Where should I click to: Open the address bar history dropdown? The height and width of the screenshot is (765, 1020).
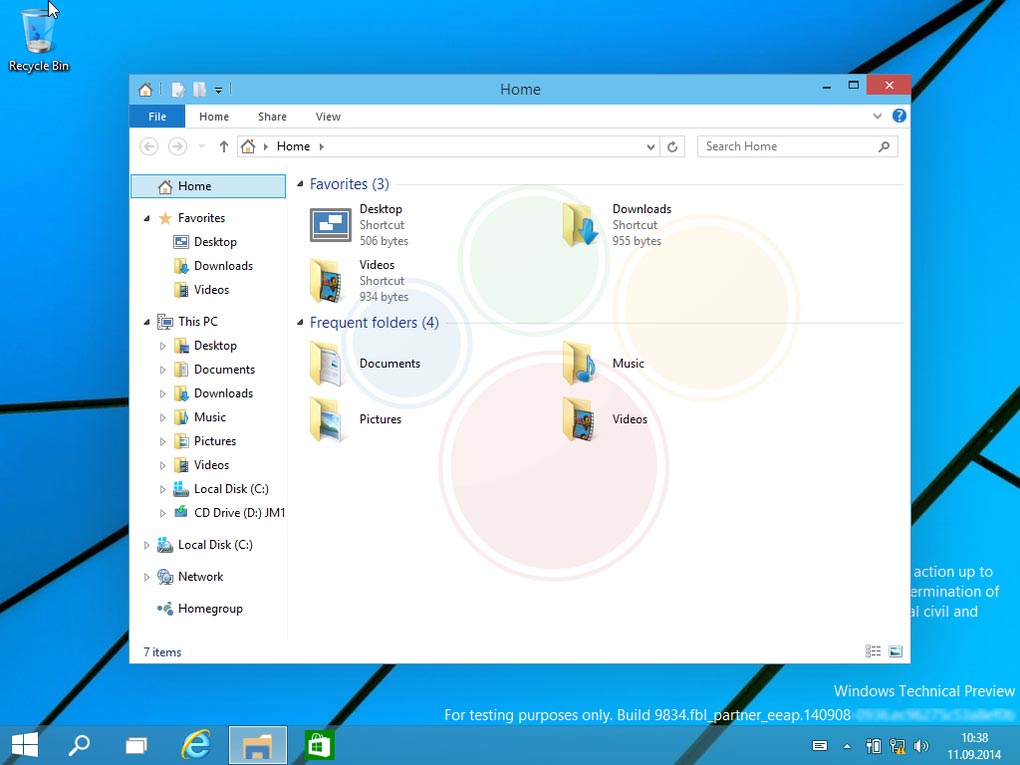[652, 147]
